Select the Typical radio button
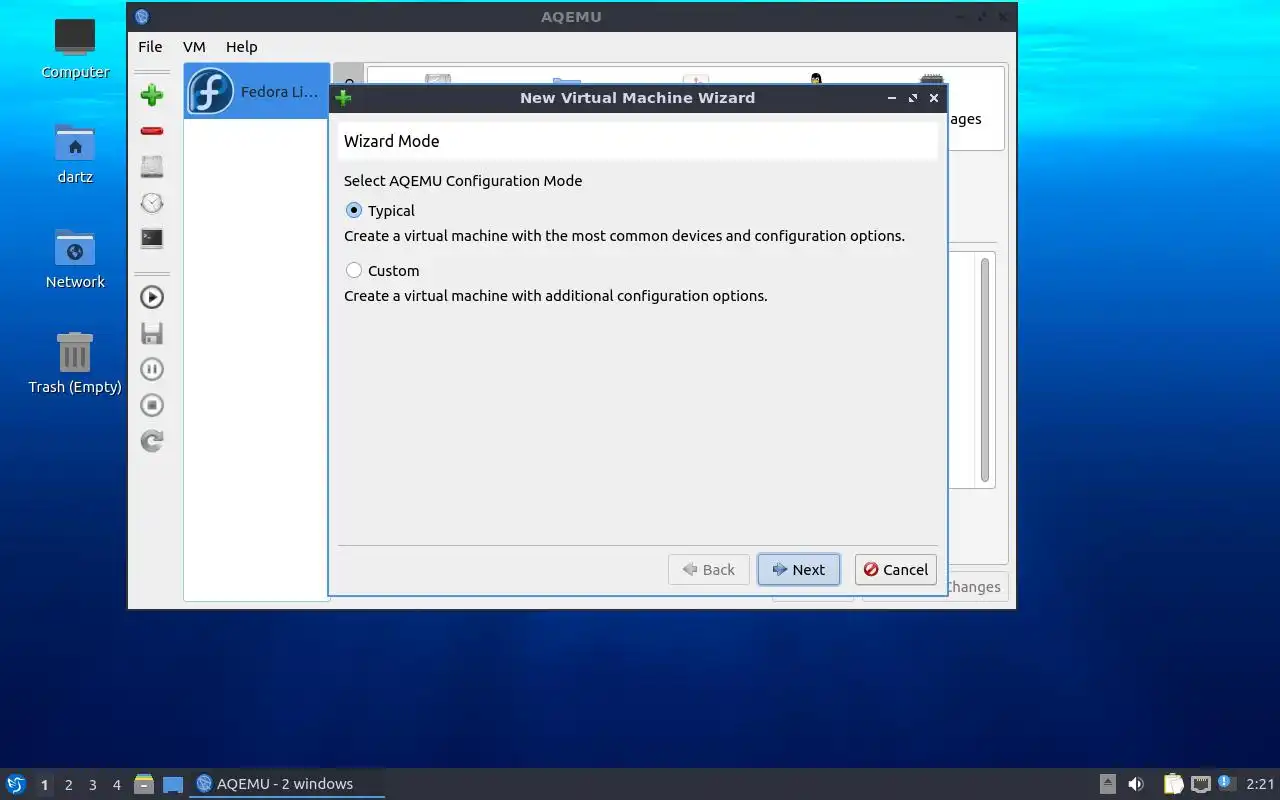The height and width of the screenshot is (800, 1280). tap(354, 211)
